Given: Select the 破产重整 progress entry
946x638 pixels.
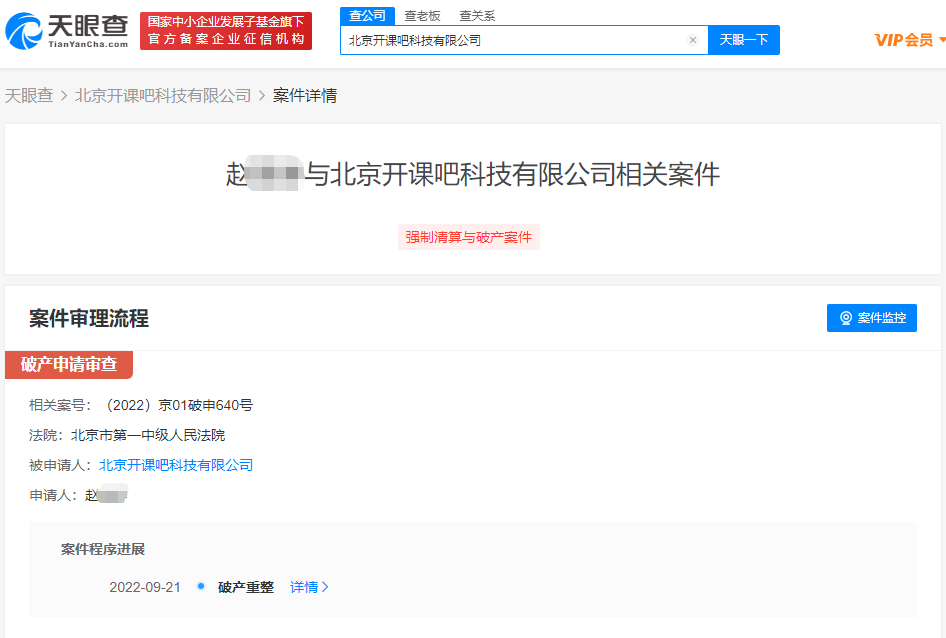Looking at the screenshot, I should point(246,587).
